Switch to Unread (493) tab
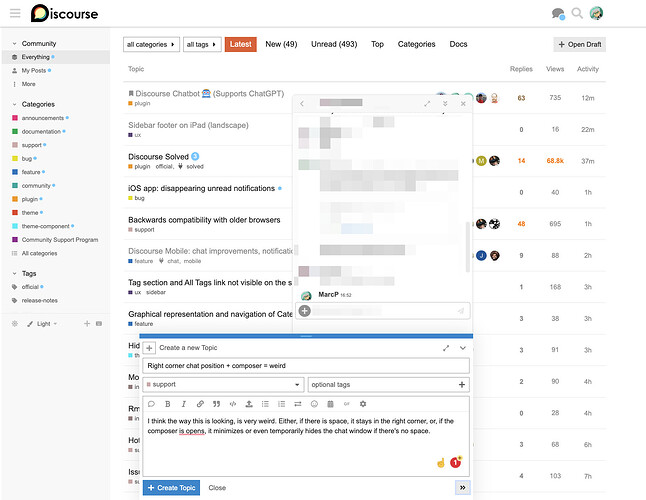 pyautogui.click(x=334, y=44)
